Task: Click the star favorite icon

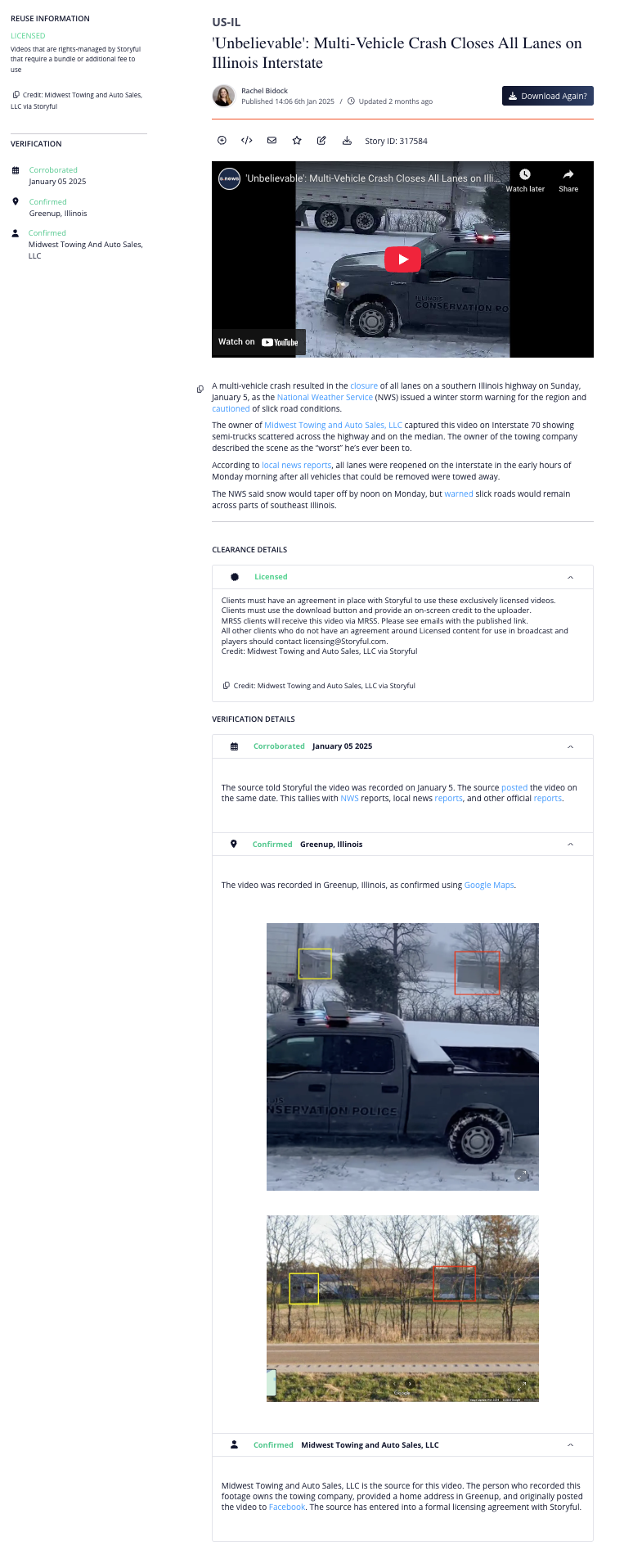Action: pyautogui.click(x=297, y=141)
